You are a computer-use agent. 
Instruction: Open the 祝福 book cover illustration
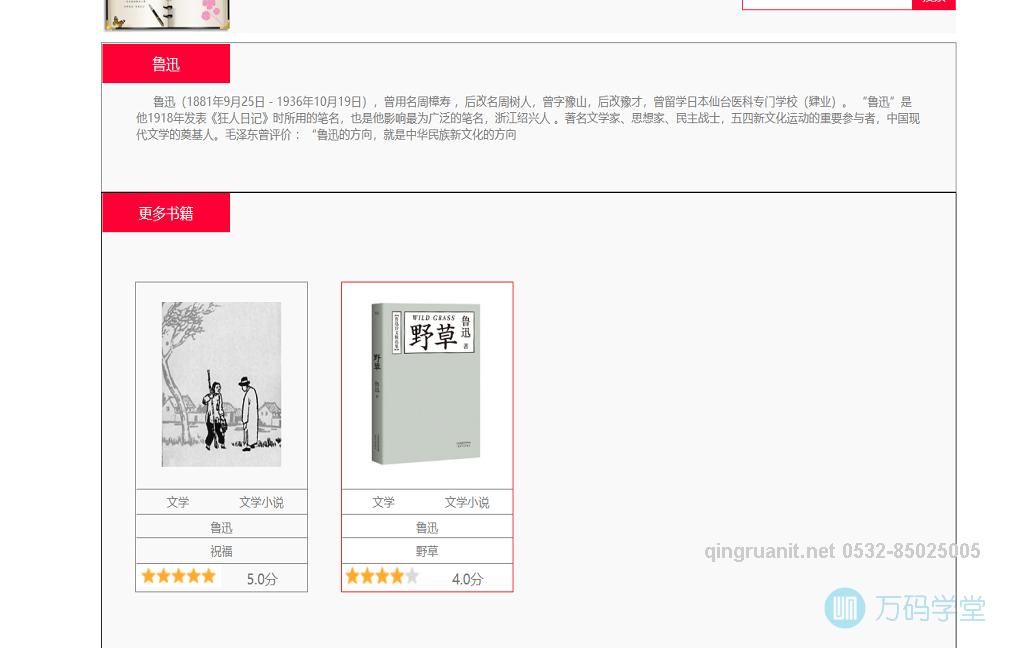pos(221,384)
